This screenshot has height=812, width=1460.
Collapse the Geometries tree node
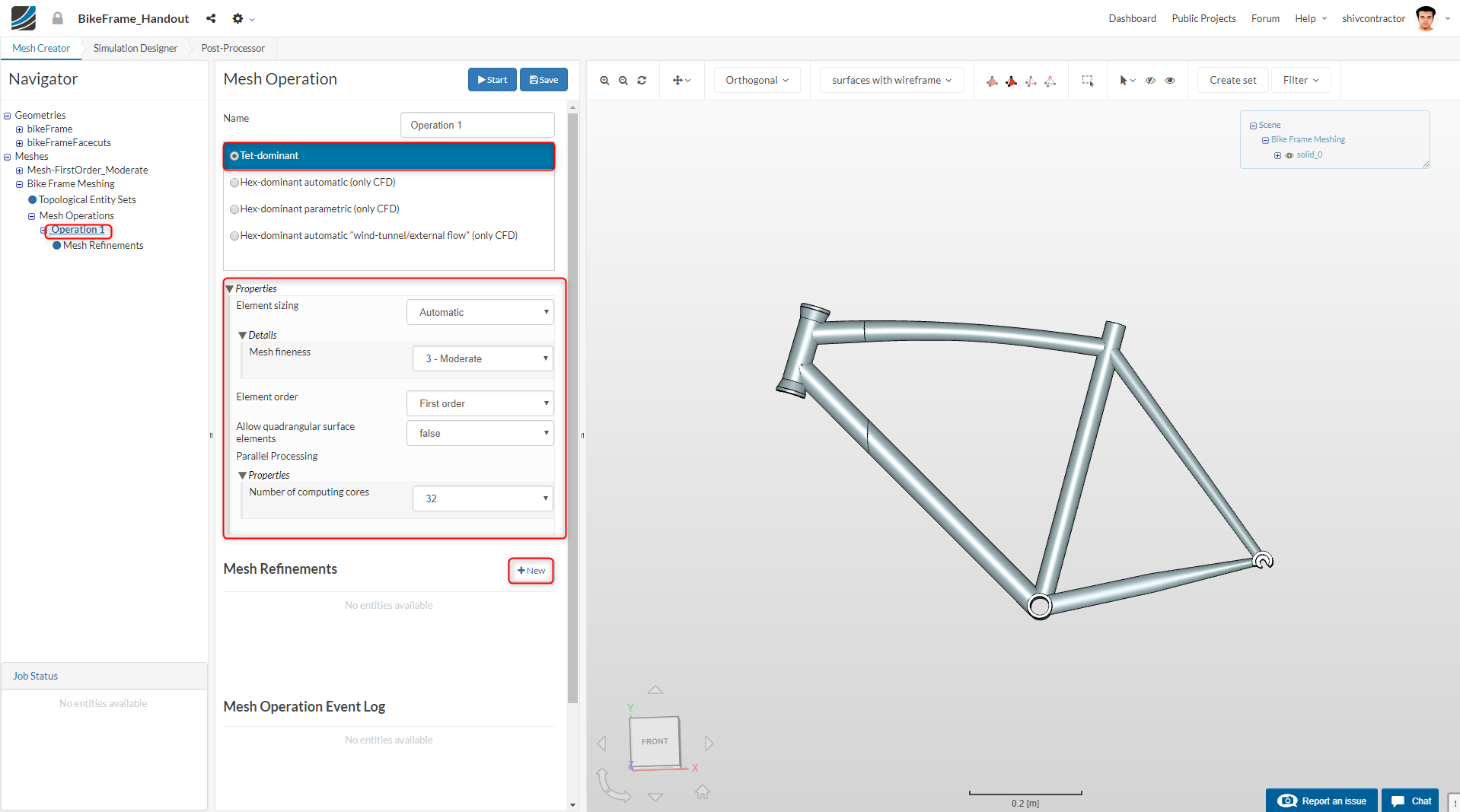(8, 116)
